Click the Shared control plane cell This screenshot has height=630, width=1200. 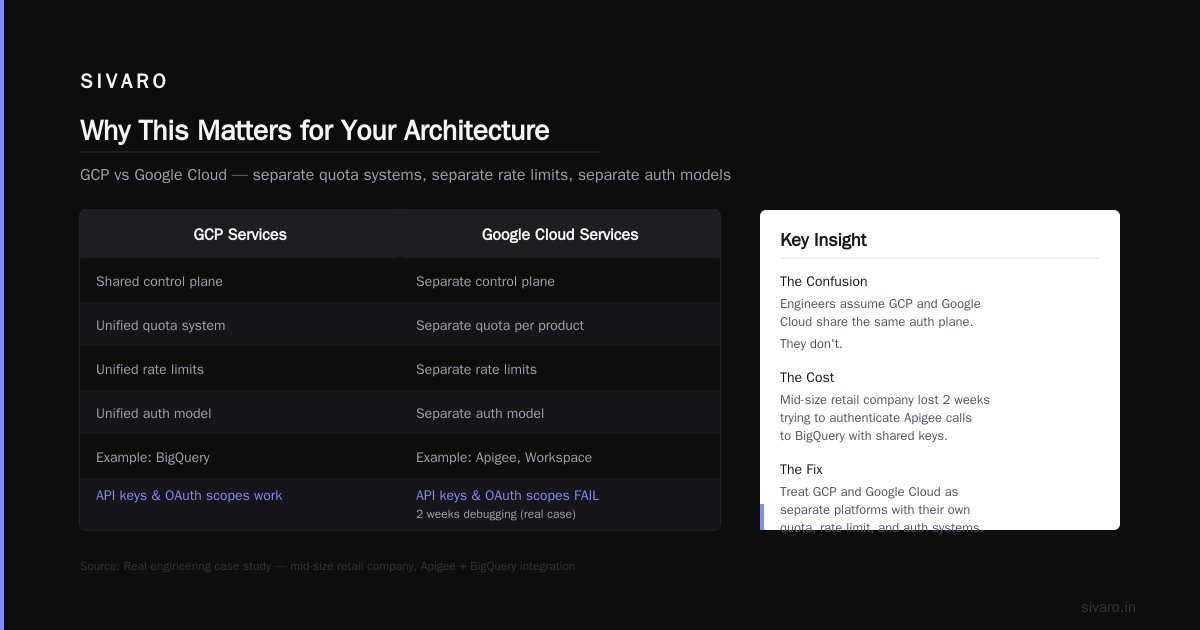coord(240,281)
